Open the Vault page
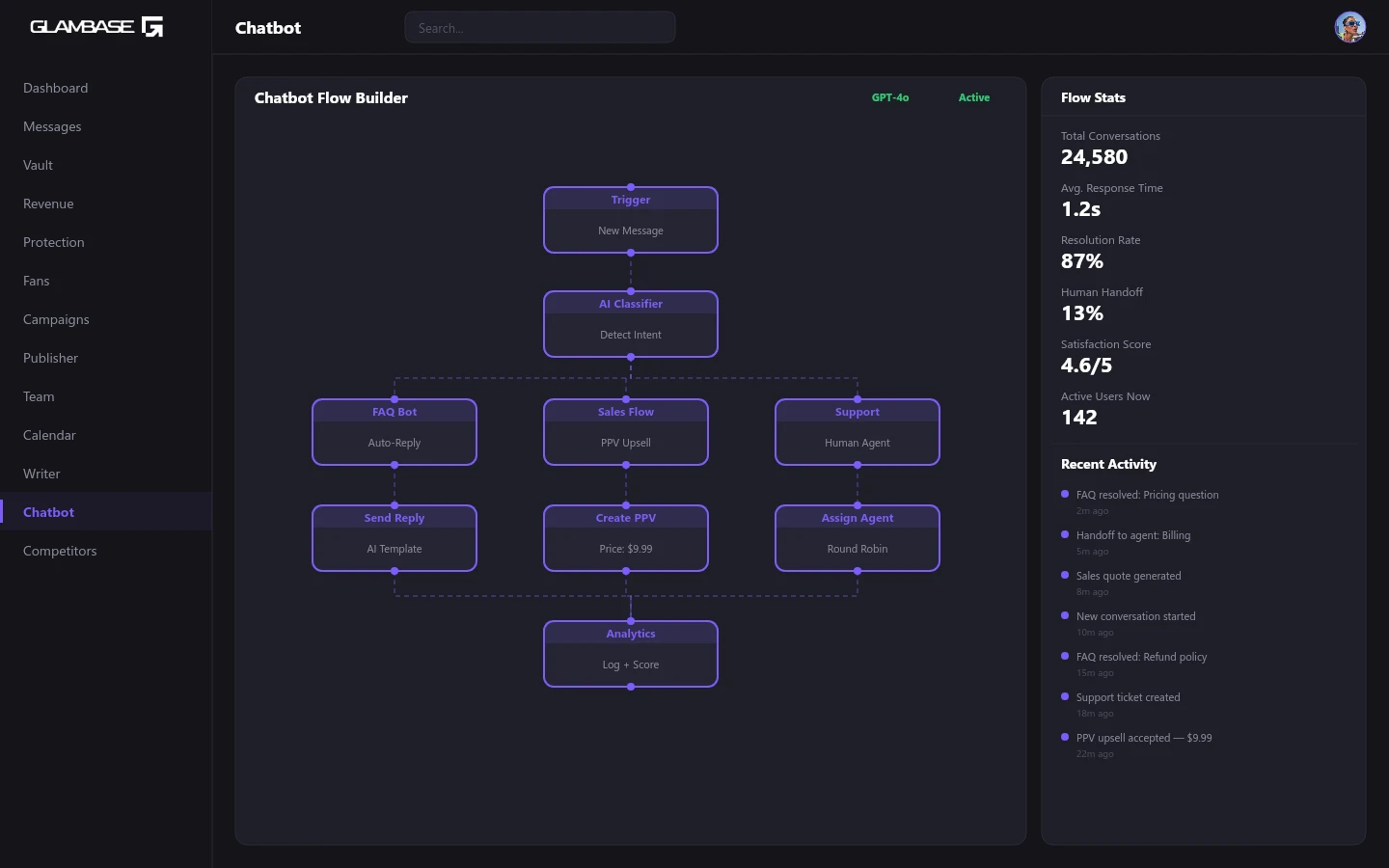The image size is (1389, 868). (x=39, y=165)
